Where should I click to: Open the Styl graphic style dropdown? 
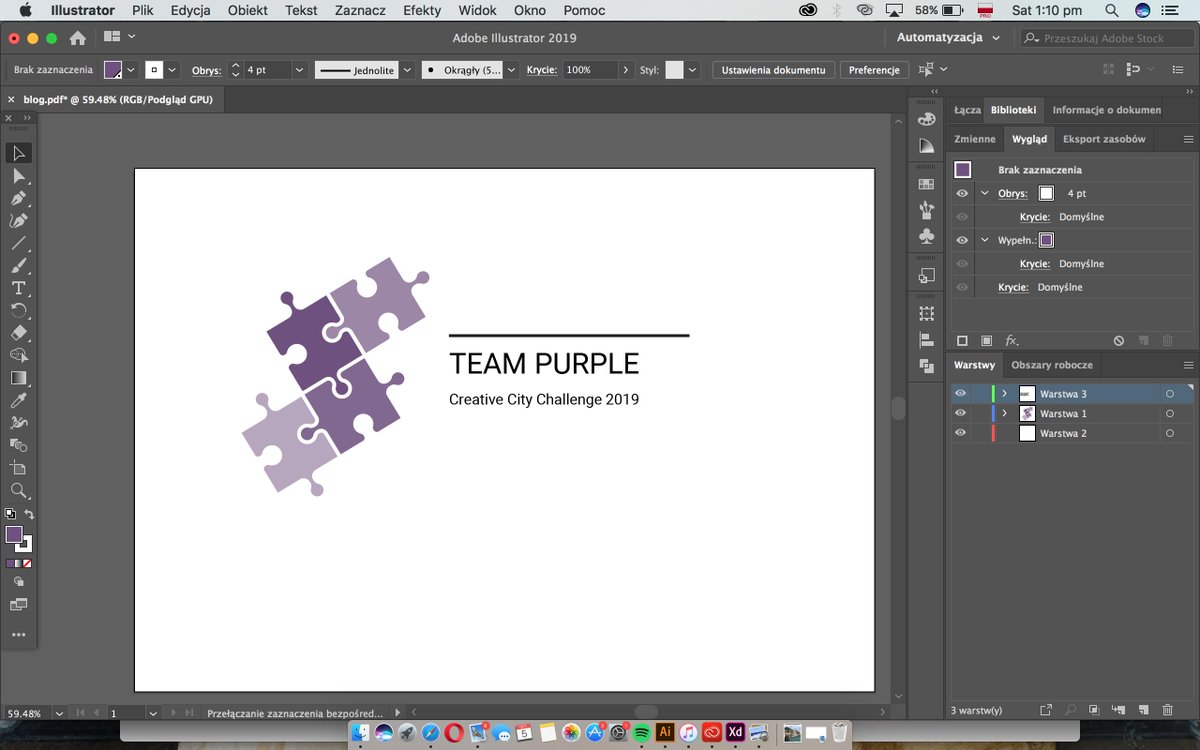(x=691, y=70)
